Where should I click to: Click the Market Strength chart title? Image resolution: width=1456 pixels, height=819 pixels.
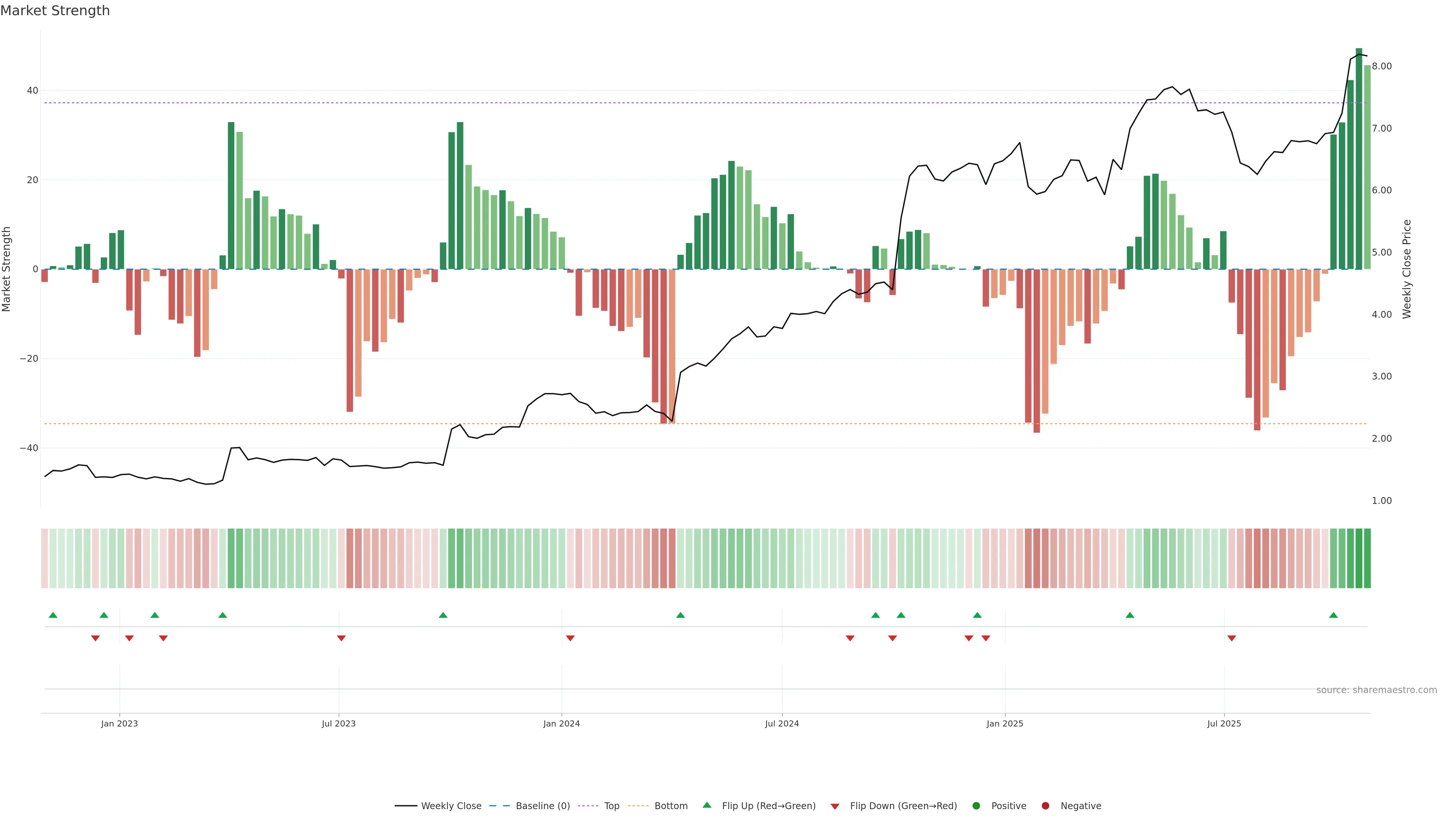[x=55, y=11]
